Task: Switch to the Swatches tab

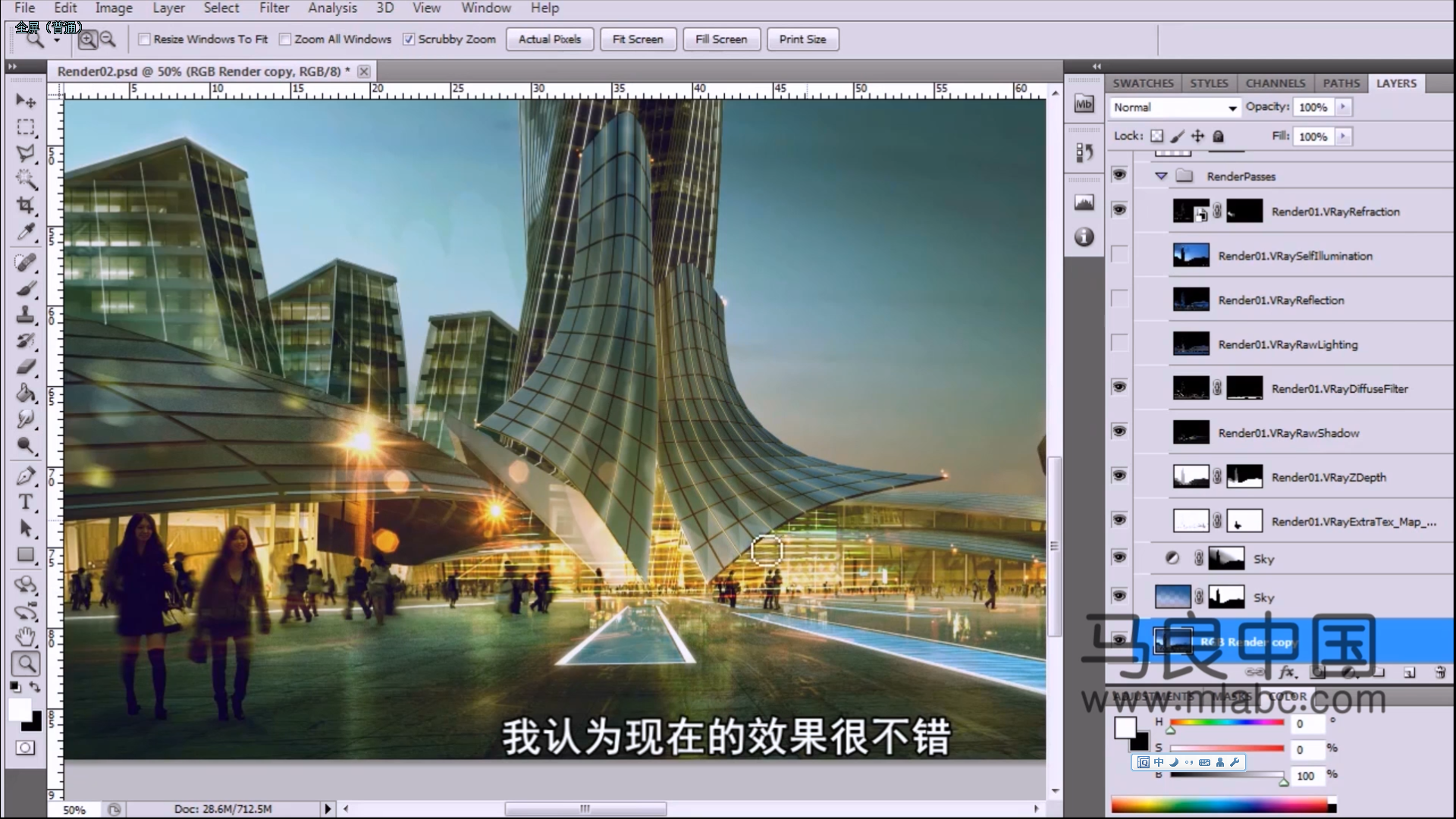Action: click(1143, 83)
